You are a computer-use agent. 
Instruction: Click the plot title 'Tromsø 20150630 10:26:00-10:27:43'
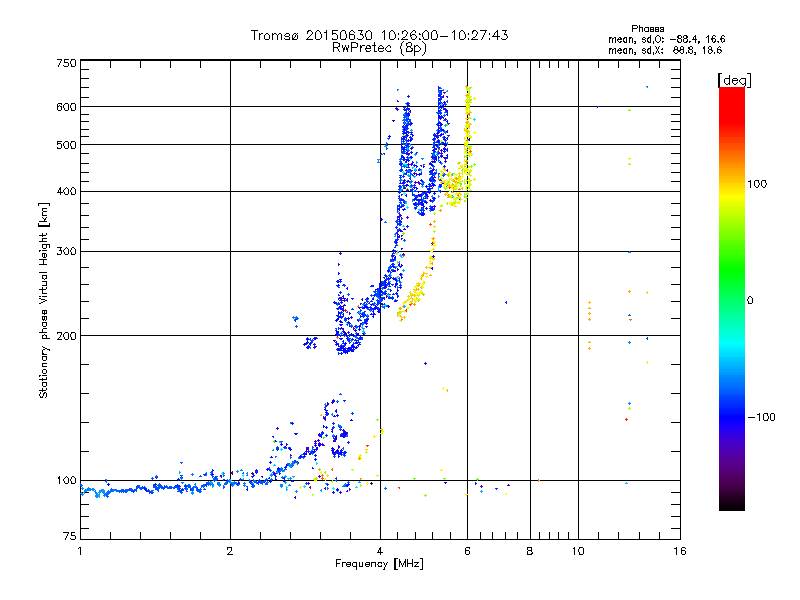click(x=379, y=35)
